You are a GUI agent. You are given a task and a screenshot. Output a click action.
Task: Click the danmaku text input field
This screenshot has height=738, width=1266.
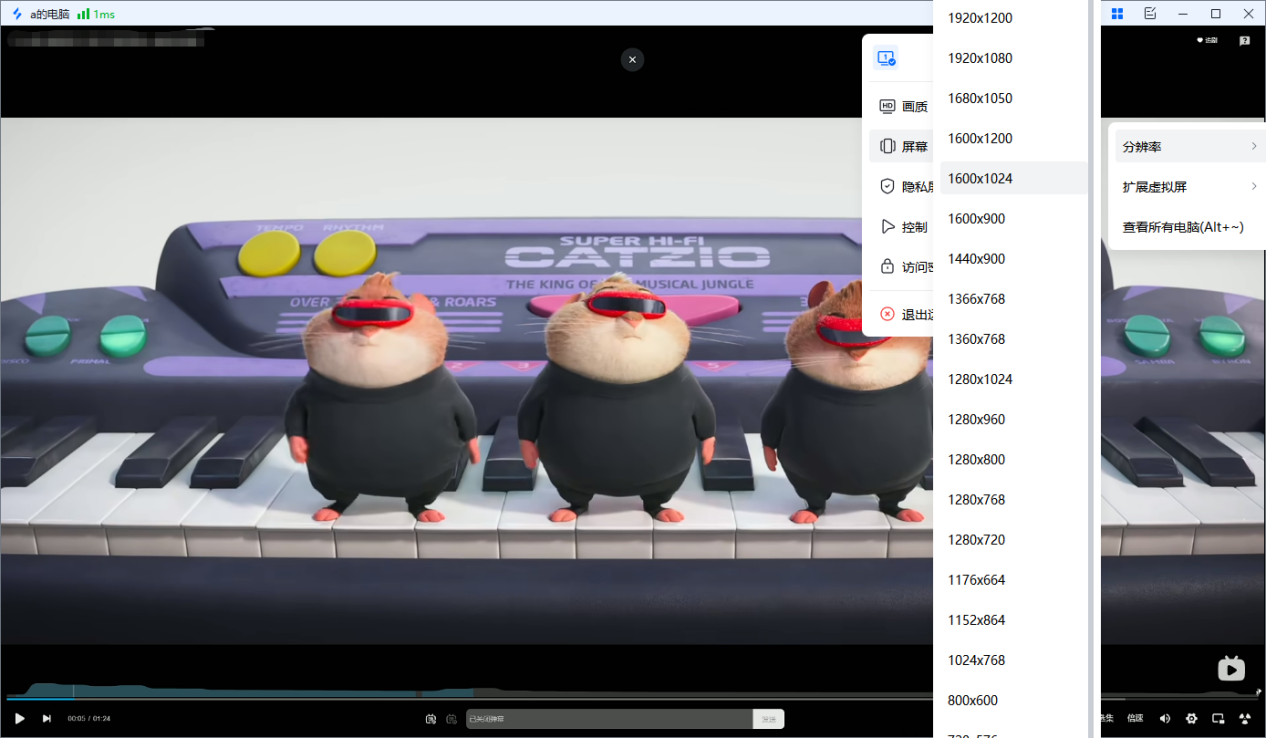[x=609, y=719]
